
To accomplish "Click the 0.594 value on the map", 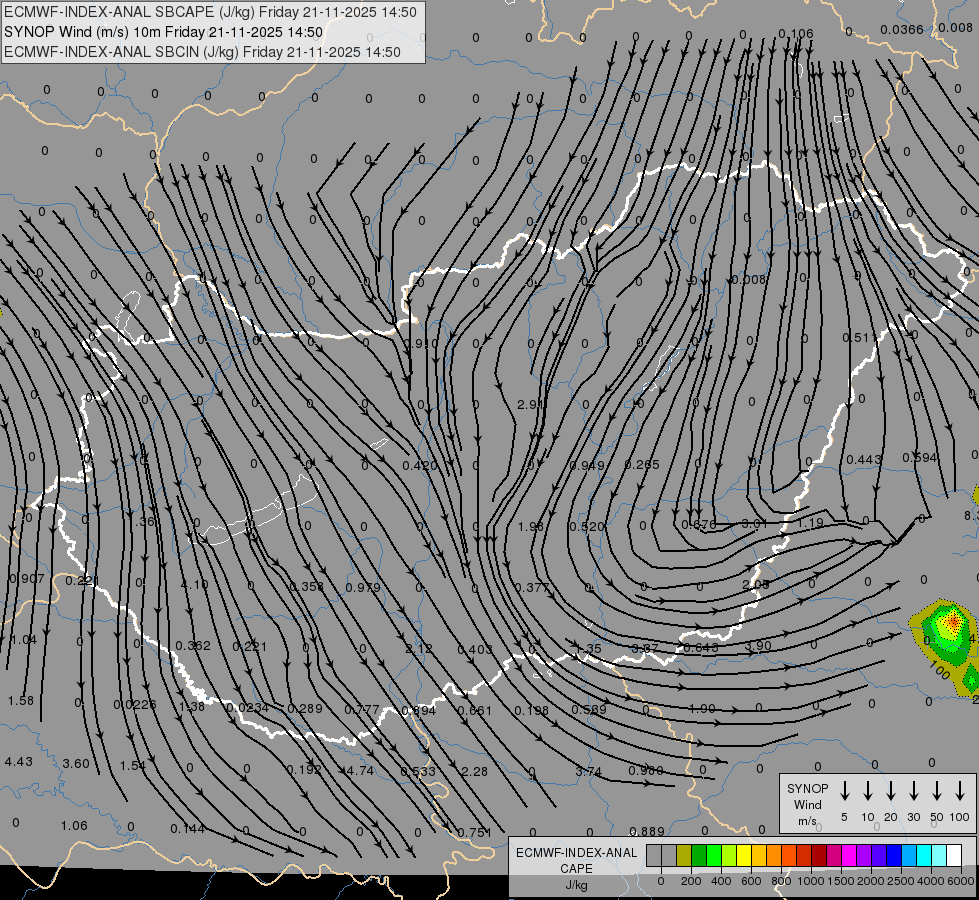I will (x=920, y=458).
